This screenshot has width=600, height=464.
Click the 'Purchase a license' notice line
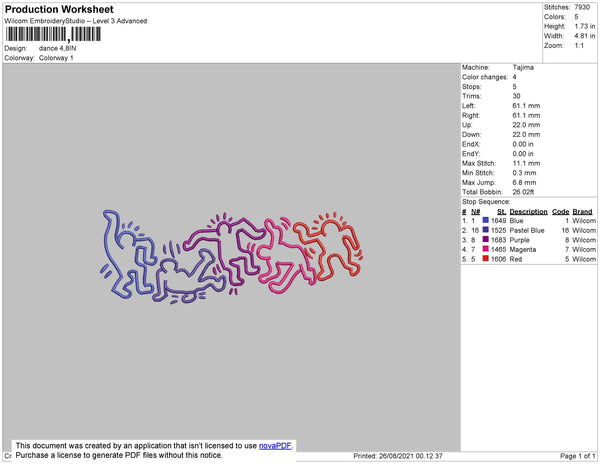click(x=119, y=455)
